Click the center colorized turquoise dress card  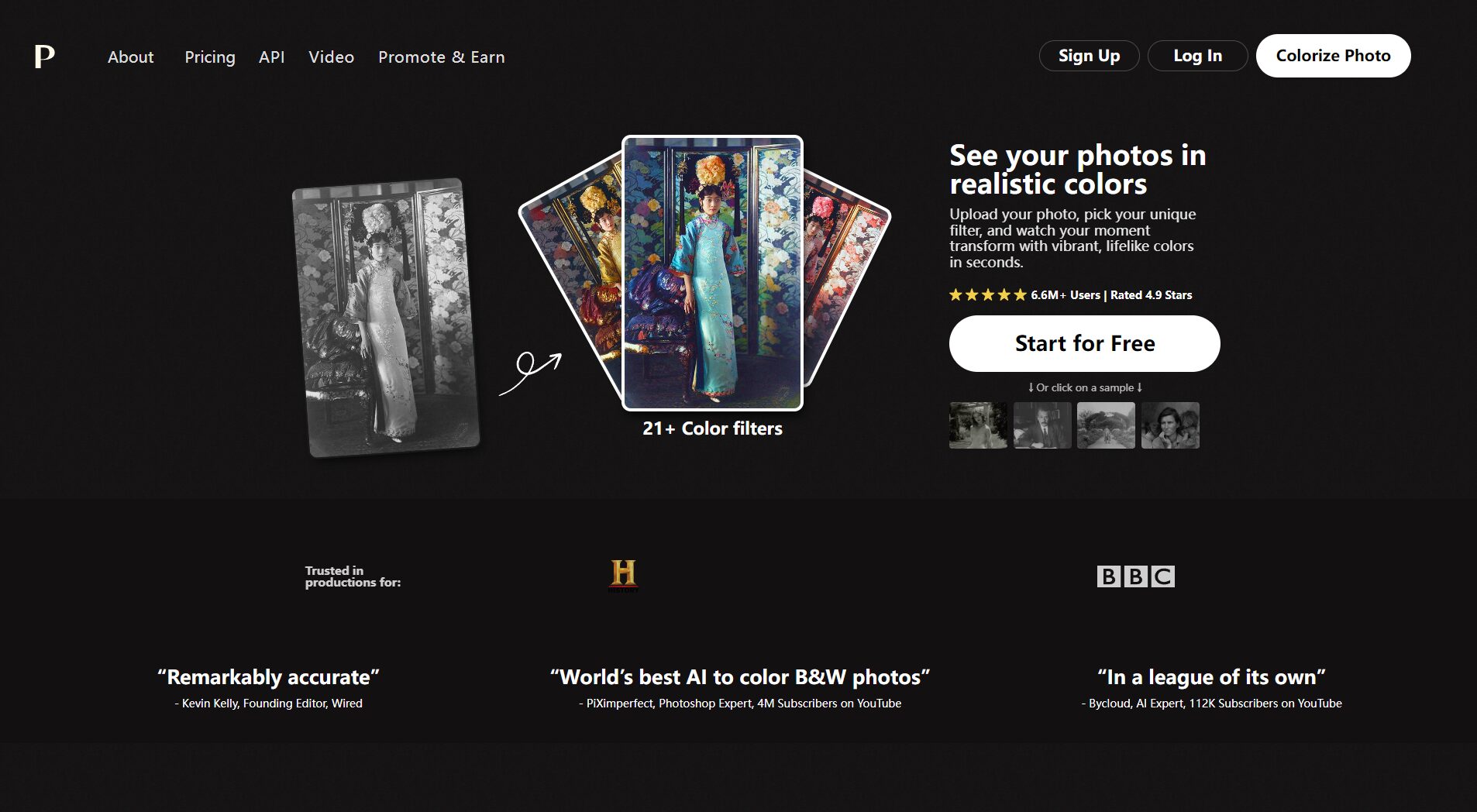coord(712,273)
